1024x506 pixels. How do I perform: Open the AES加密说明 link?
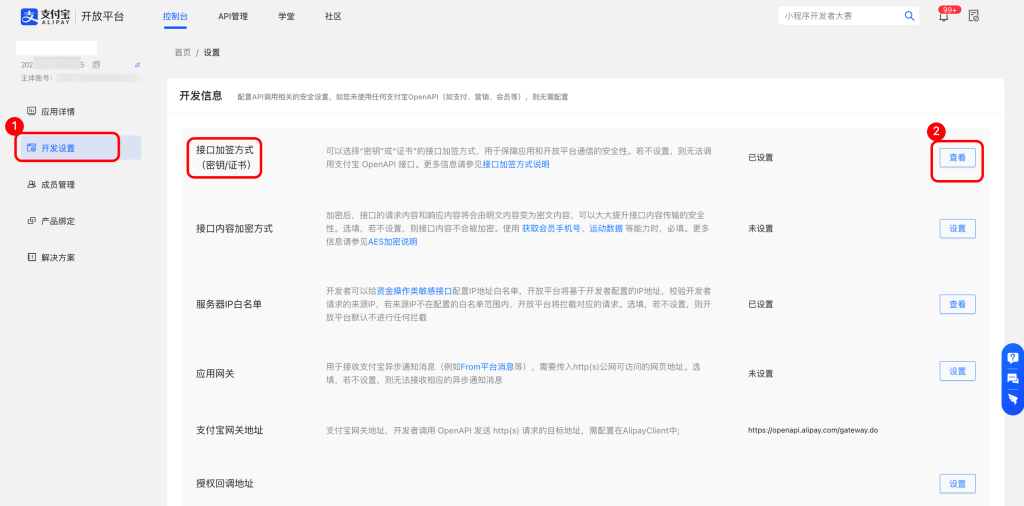tap(394, 241)
